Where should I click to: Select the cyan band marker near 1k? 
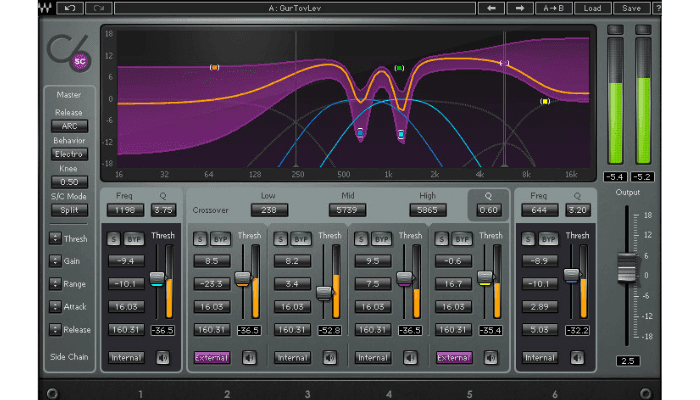coord(401,134)
